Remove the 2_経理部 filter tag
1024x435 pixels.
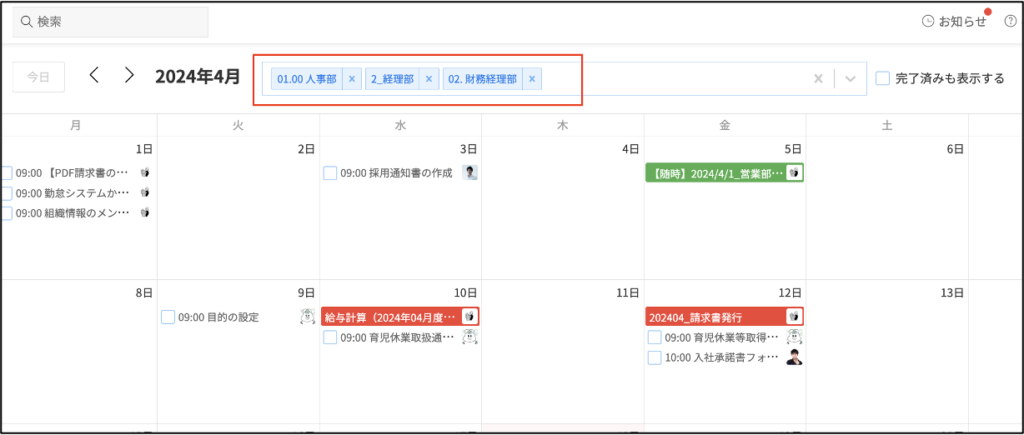click(429, 79)
